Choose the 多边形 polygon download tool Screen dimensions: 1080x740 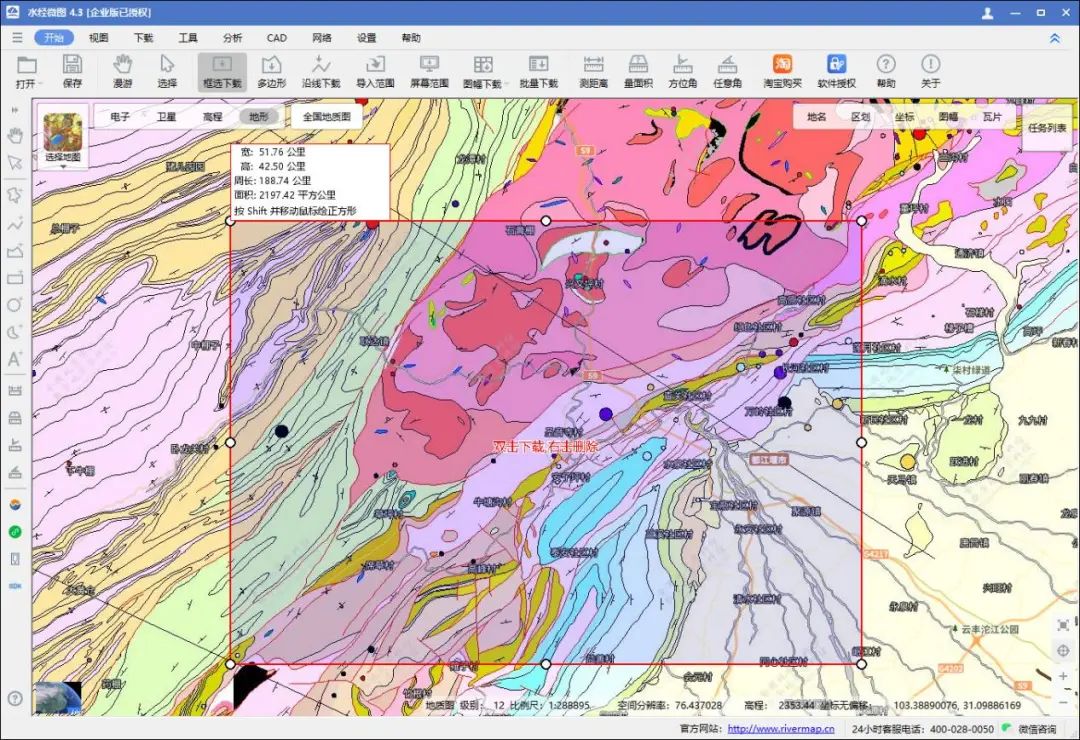(271, 72)
